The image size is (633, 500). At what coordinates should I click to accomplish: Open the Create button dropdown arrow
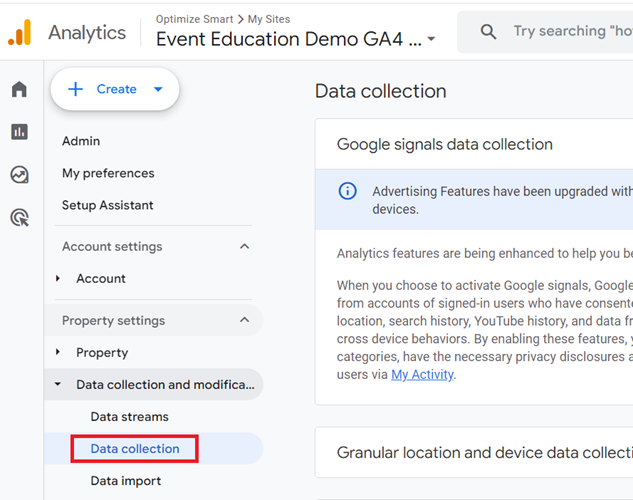click(158, 89)
